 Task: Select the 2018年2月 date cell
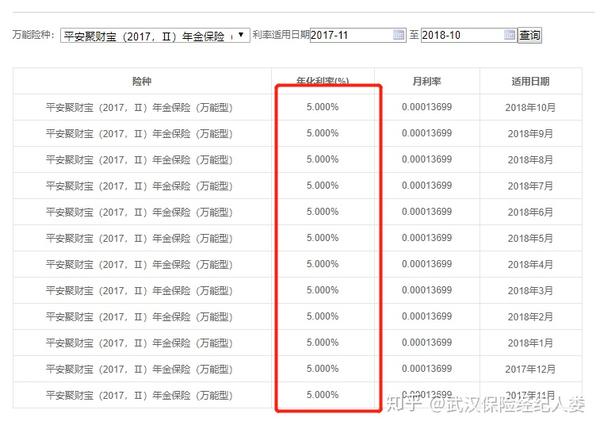[530, 317]
